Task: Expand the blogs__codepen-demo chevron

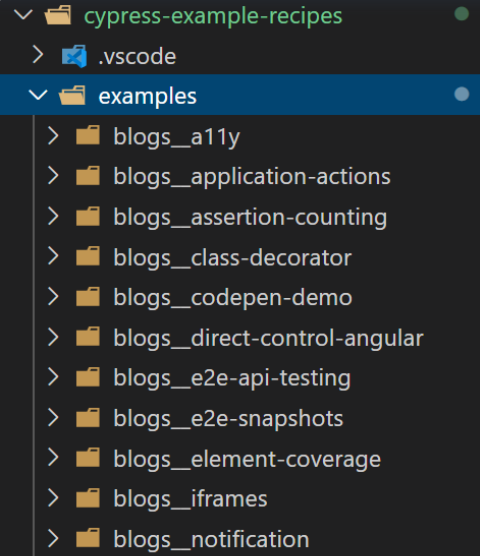Action: (53, 296)
